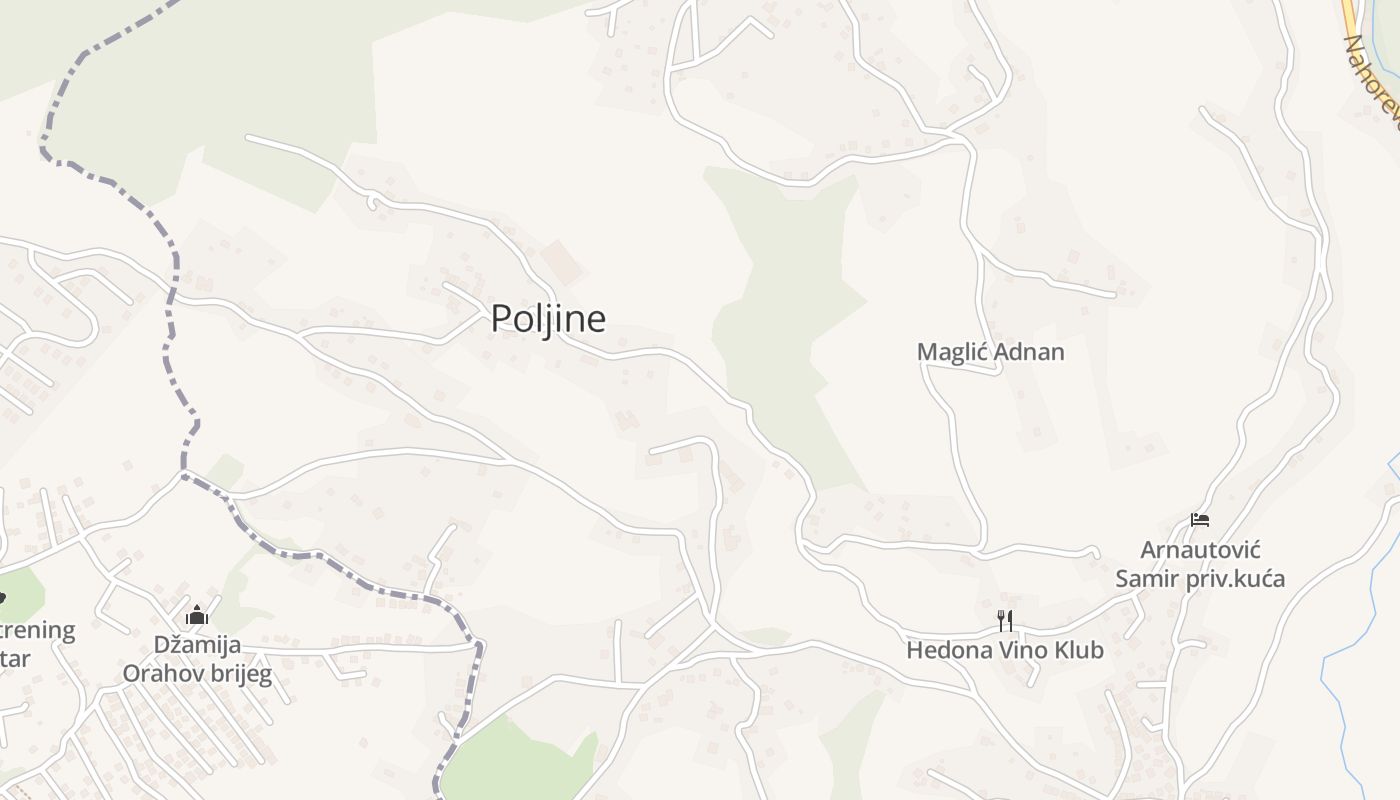Image resolution: width=1400 pixels, height=800 pixels.
Task: Select the Džamija Orahov brijeg text label
Action: (197, 658)
